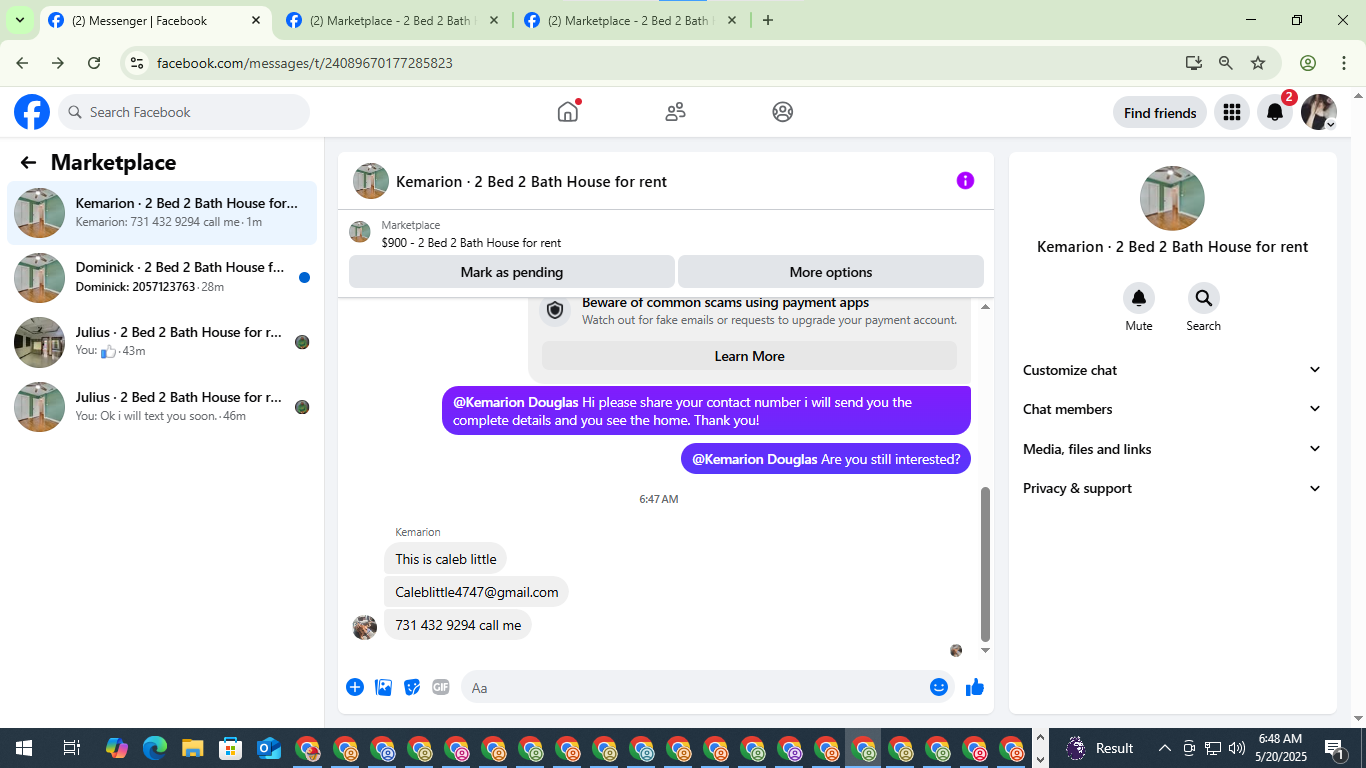Choose a GIF icon in composer
The height and width of the screenshot is (768, 1366).
point(441,687)
